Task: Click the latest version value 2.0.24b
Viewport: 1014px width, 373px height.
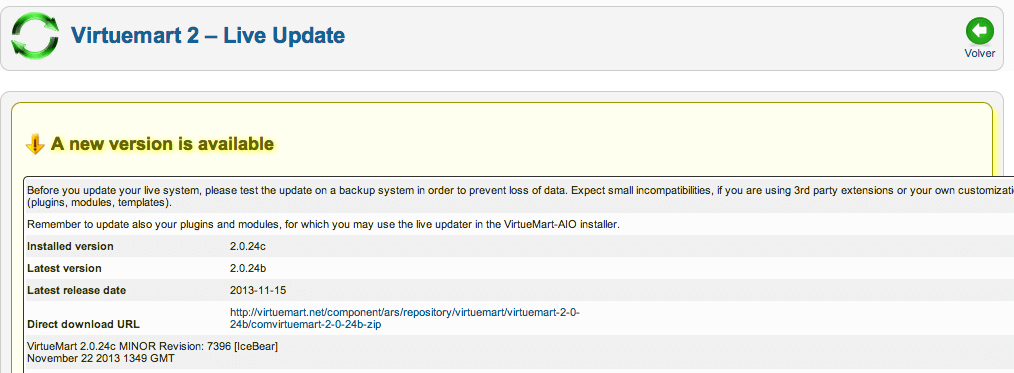Action: [249, 268]
